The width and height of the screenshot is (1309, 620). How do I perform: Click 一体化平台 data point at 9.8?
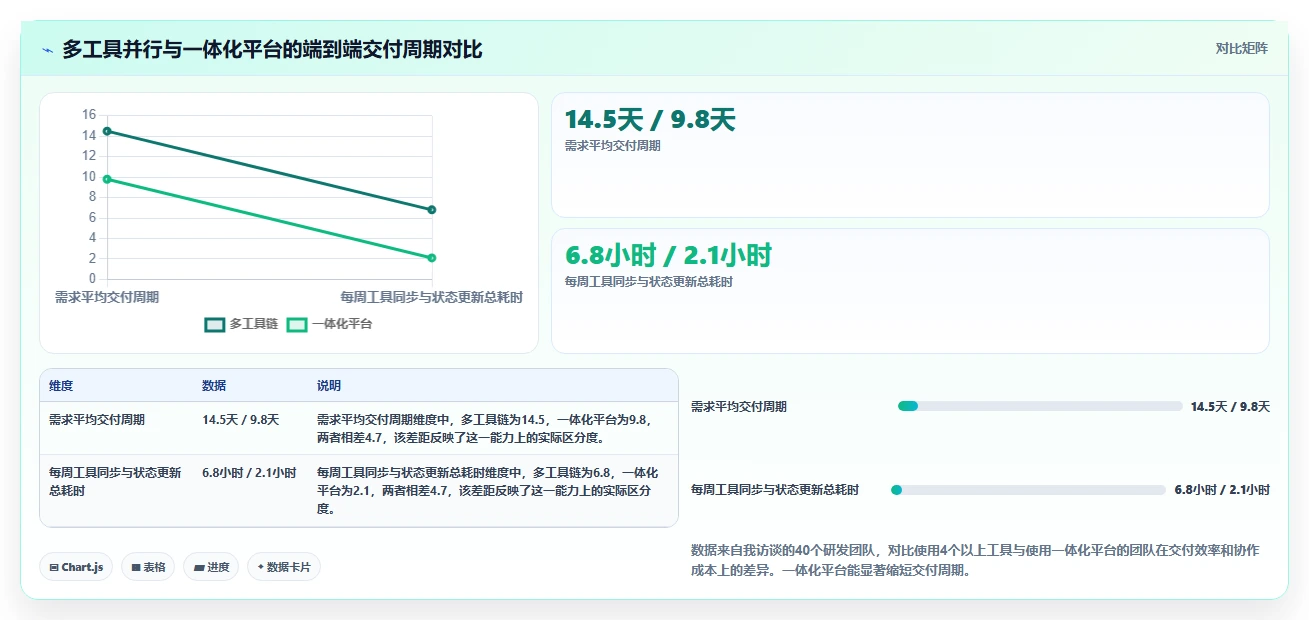107,179
